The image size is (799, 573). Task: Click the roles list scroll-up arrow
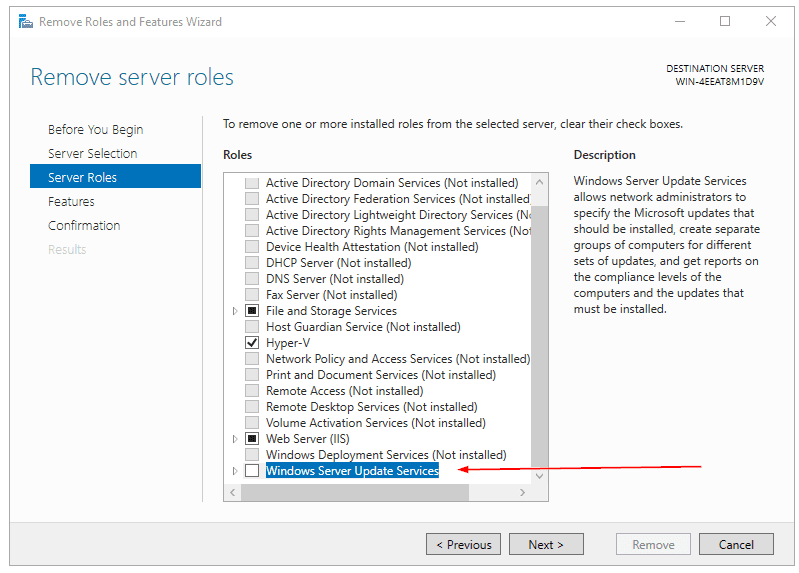(x=540, y=182)
